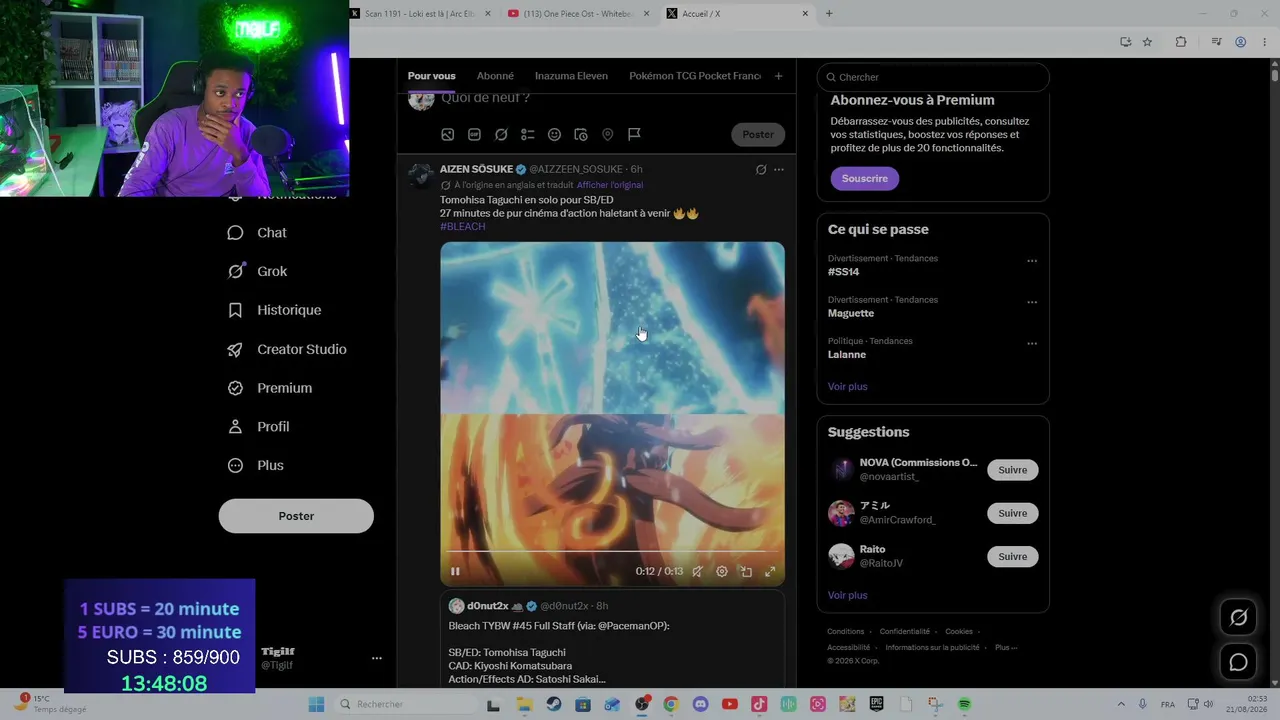The width and height of the screenshot is (1280, 720).
Task: Click the Grok icon in the post composer
Action: coord(501,135)
